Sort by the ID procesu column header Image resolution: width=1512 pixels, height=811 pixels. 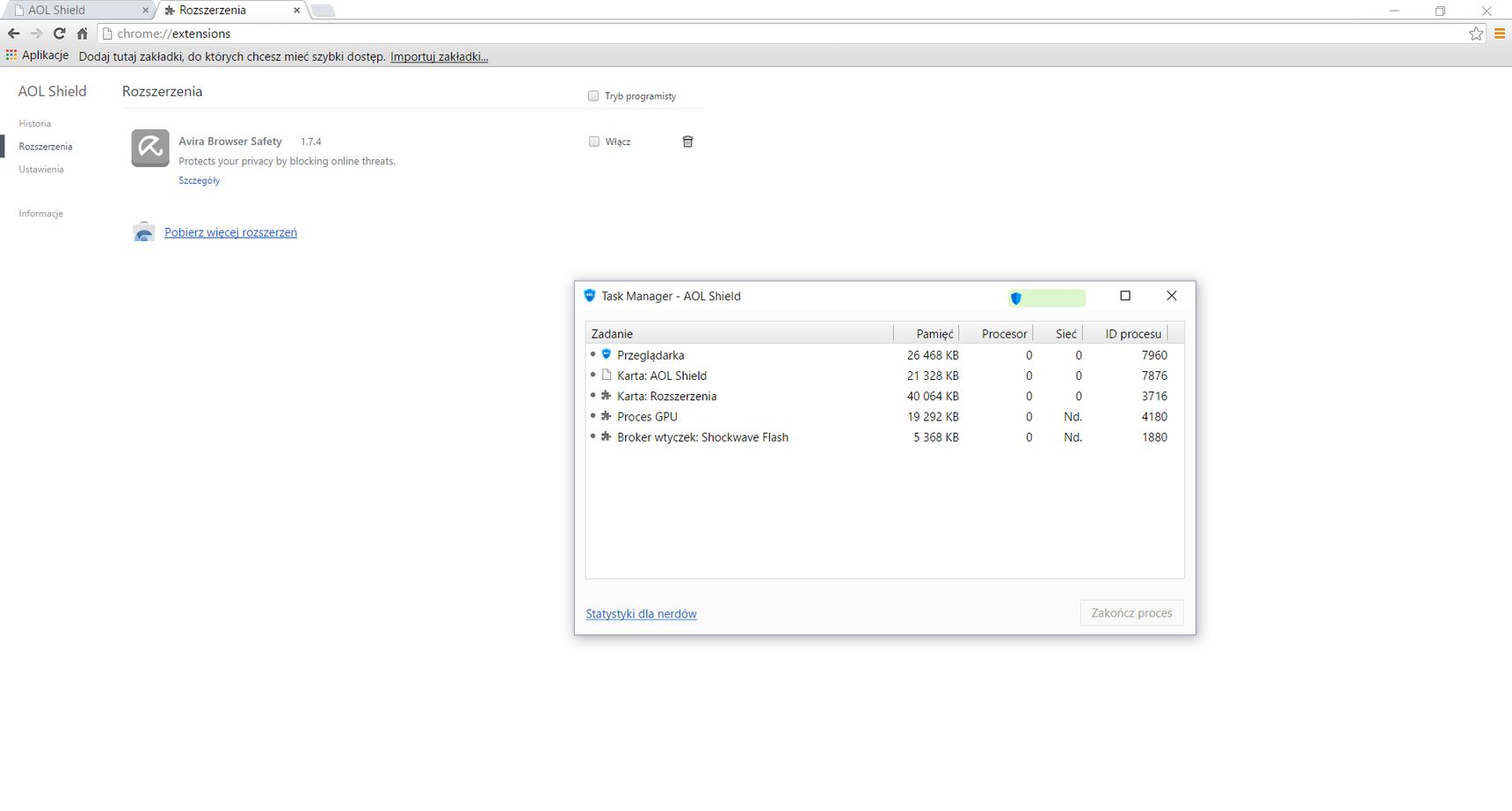pos(1125,333)
